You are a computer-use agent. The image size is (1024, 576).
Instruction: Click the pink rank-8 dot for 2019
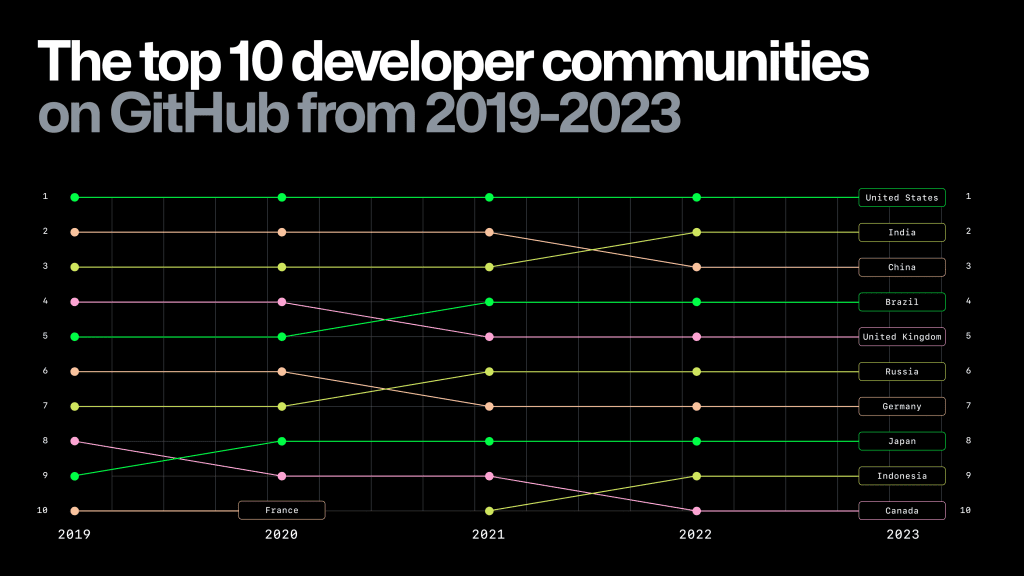75,441
